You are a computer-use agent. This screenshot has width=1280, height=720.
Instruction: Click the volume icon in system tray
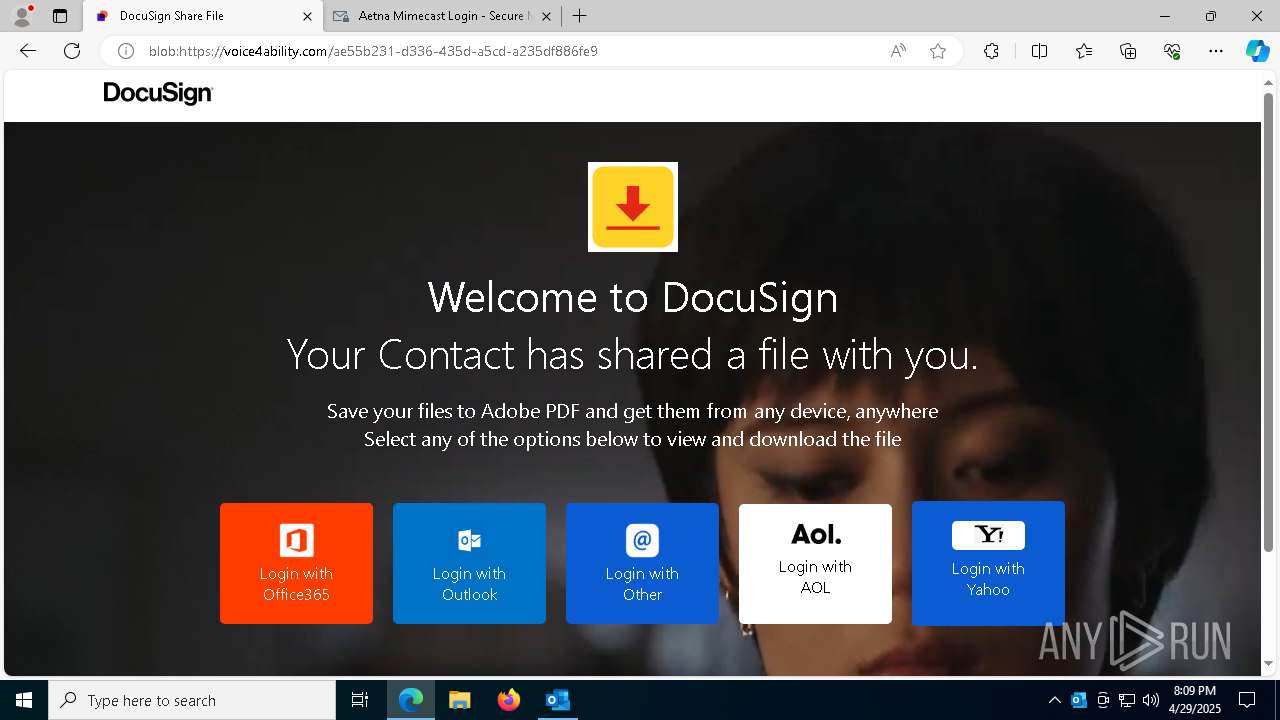[1151, 700]
